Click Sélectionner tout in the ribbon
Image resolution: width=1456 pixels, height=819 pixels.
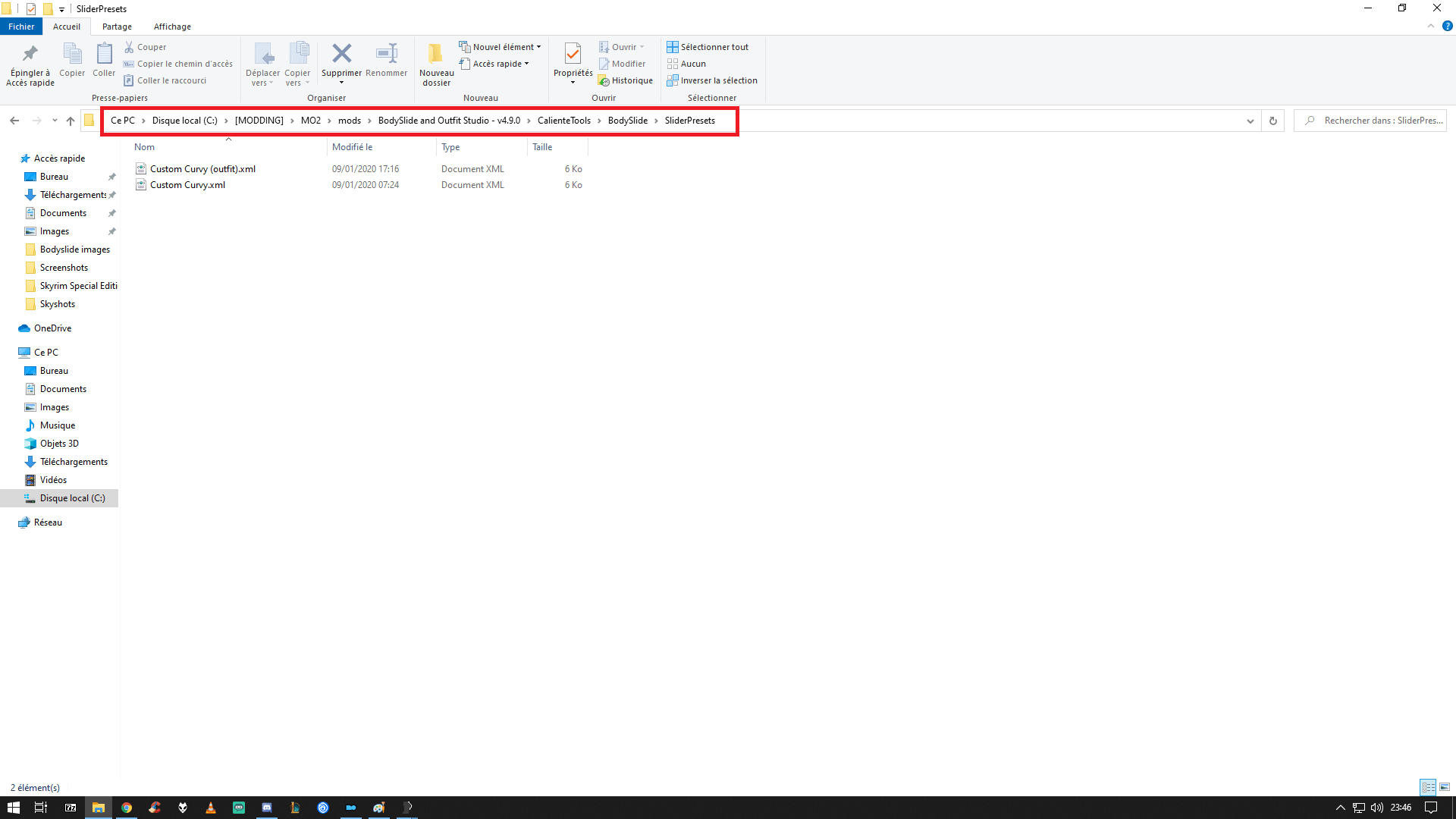[708, 47]
